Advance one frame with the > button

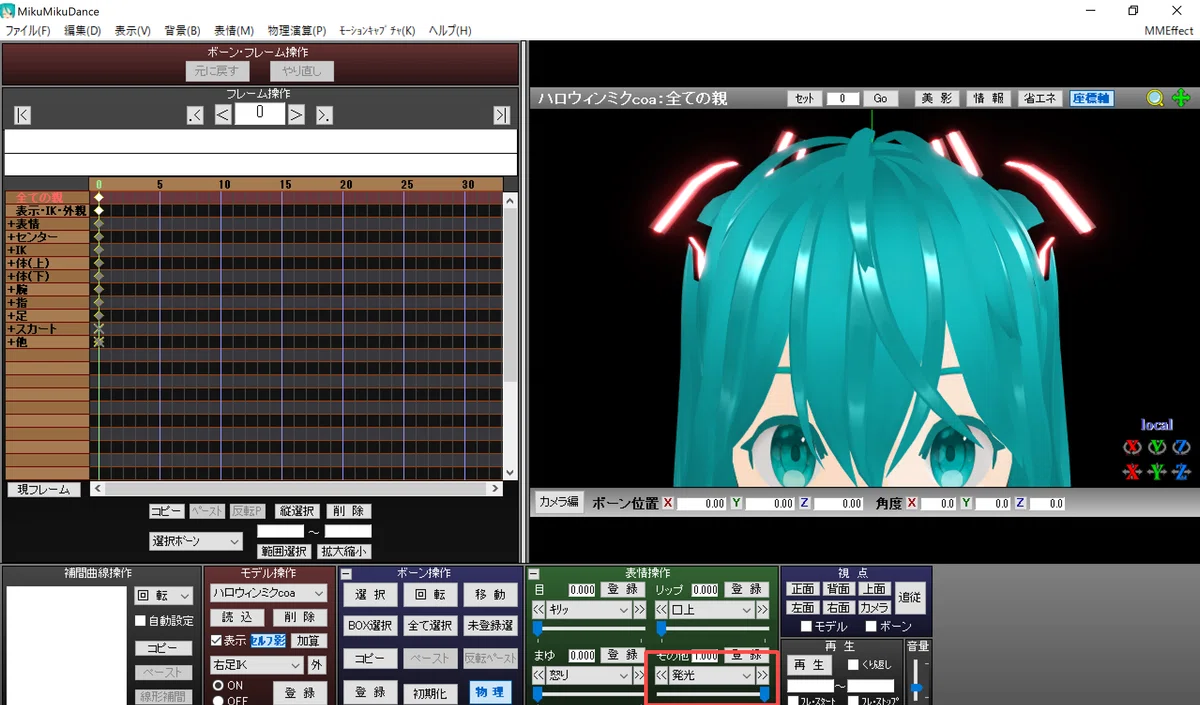click(296, 116)
